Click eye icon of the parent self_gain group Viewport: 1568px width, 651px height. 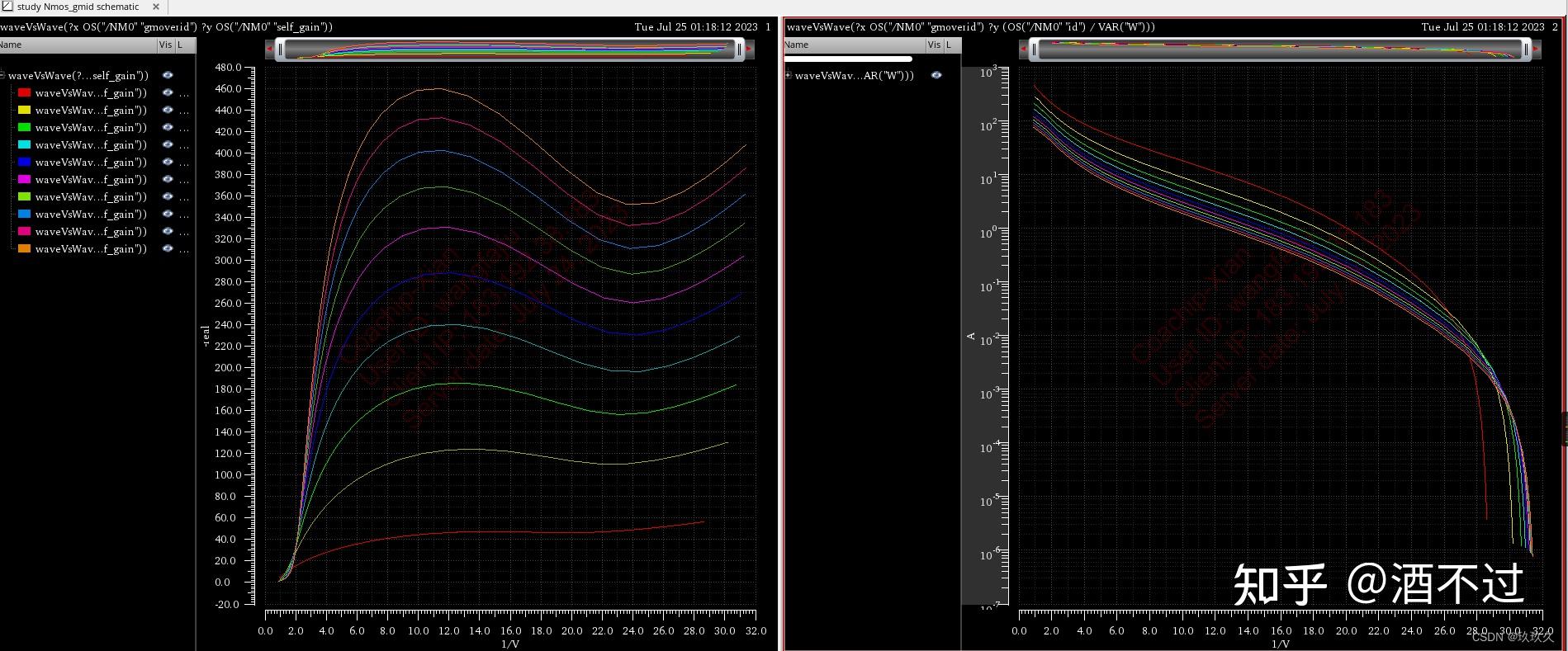pyautogui.click(x=168, y=75)
